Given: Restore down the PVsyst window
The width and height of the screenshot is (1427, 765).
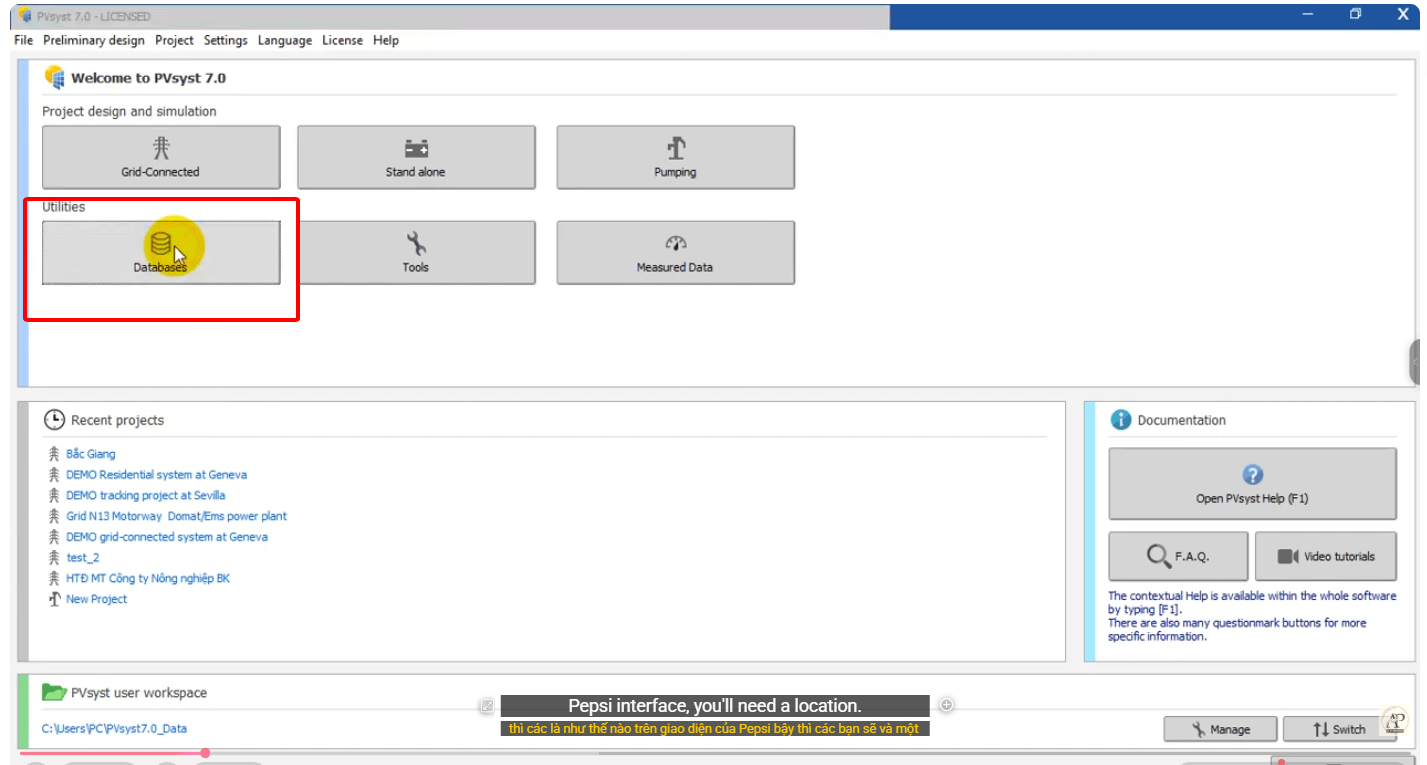Looking at the screenshot, I should point(1355,14).
